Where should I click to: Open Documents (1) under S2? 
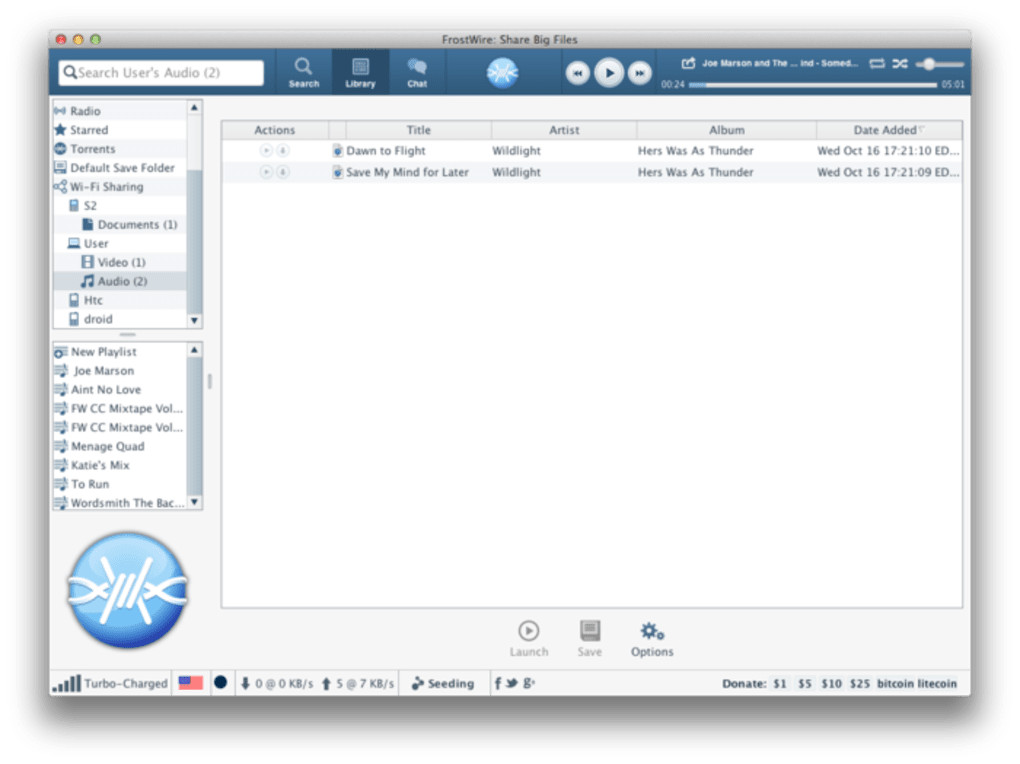120,224
